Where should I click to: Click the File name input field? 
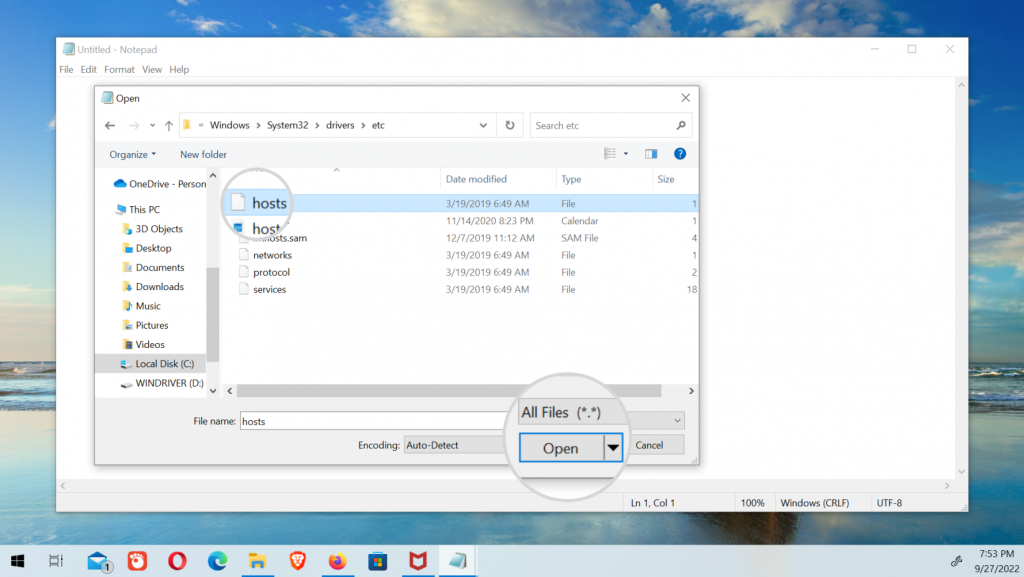pos(370,421)
